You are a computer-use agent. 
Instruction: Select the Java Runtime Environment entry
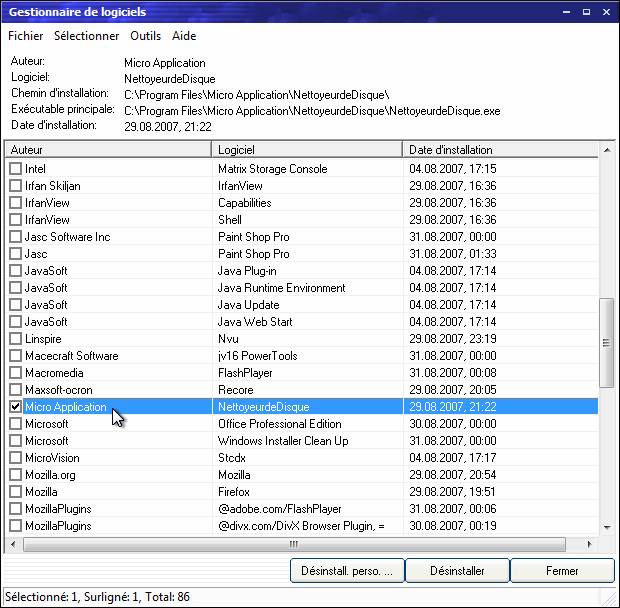click(x=282, y=288)
